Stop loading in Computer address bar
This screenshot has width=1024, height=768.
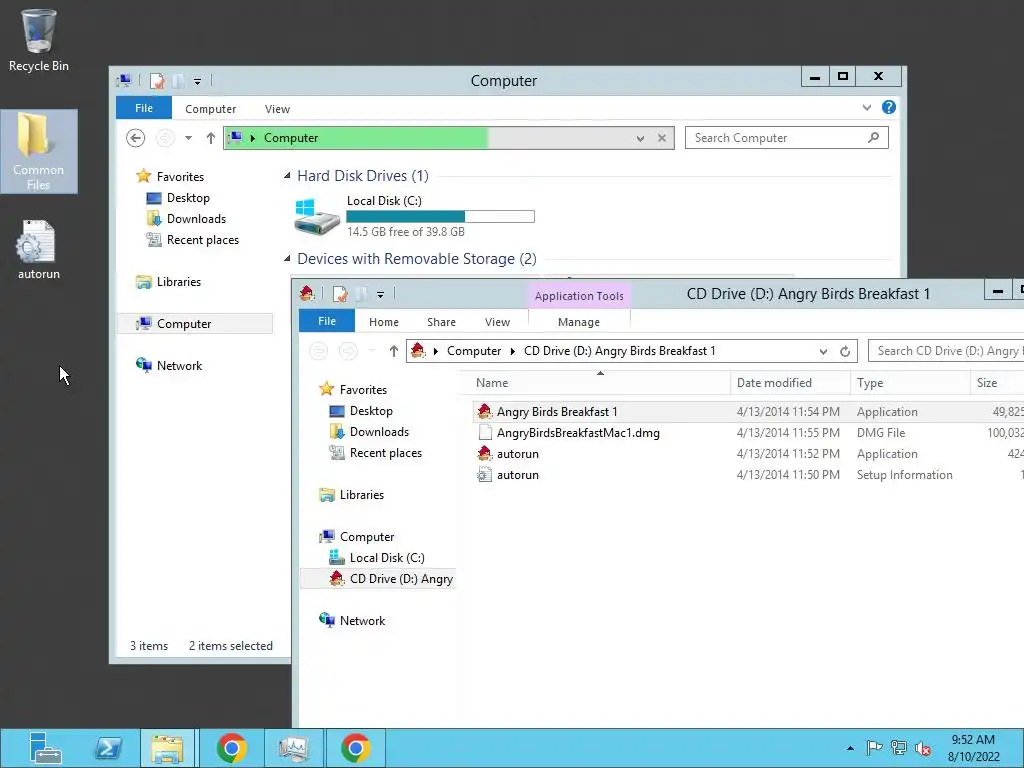[x=662, y=138]
